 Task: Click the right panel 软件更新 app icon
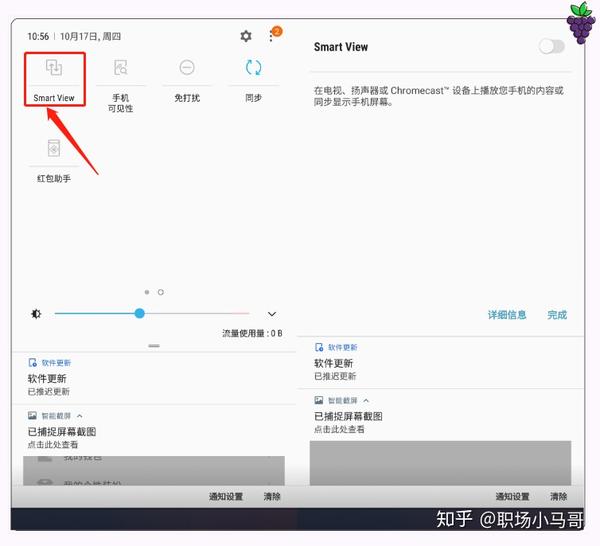(319, 347)
